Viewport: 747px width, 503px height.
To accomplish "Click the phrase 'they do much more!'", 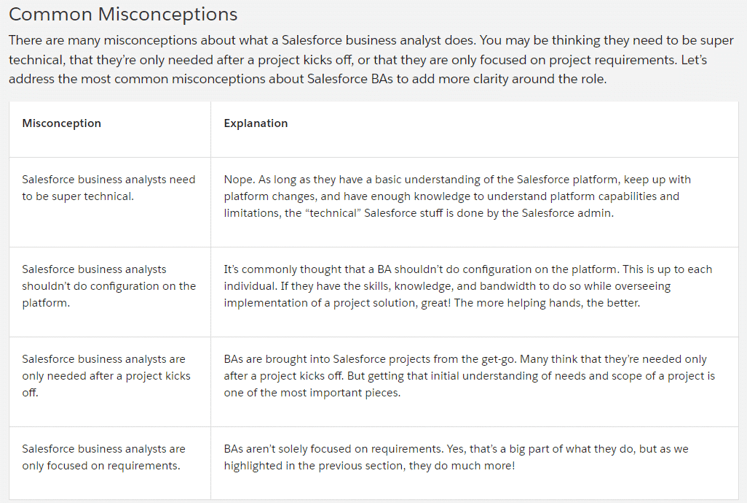I will tap(463, 465).
